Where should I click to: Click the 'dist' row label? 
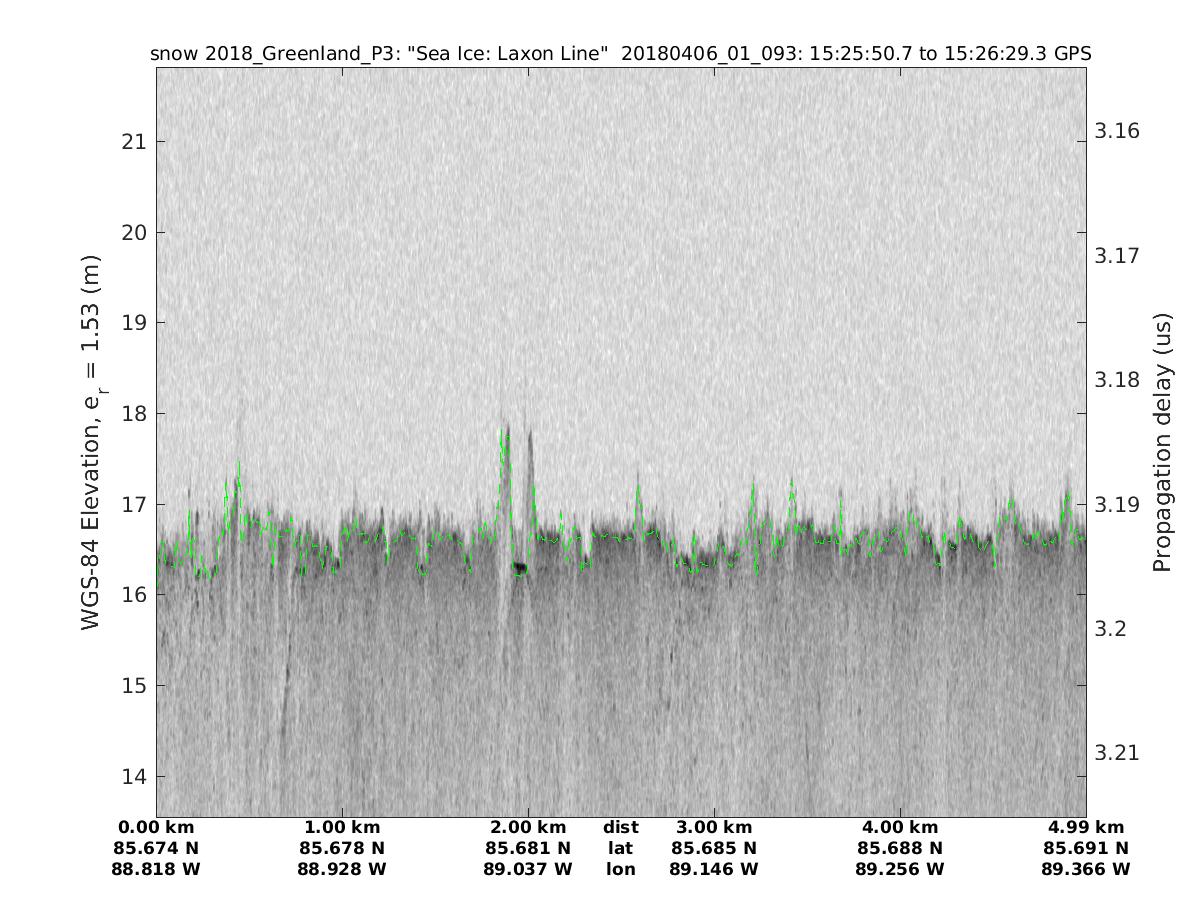coord(620,827)
